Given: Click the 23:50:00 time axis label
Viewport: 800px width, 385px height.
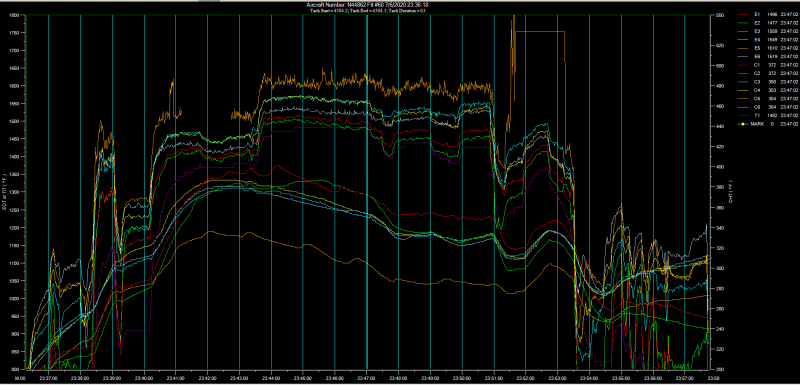Looking at the screenshot, I should coord(462,378).
